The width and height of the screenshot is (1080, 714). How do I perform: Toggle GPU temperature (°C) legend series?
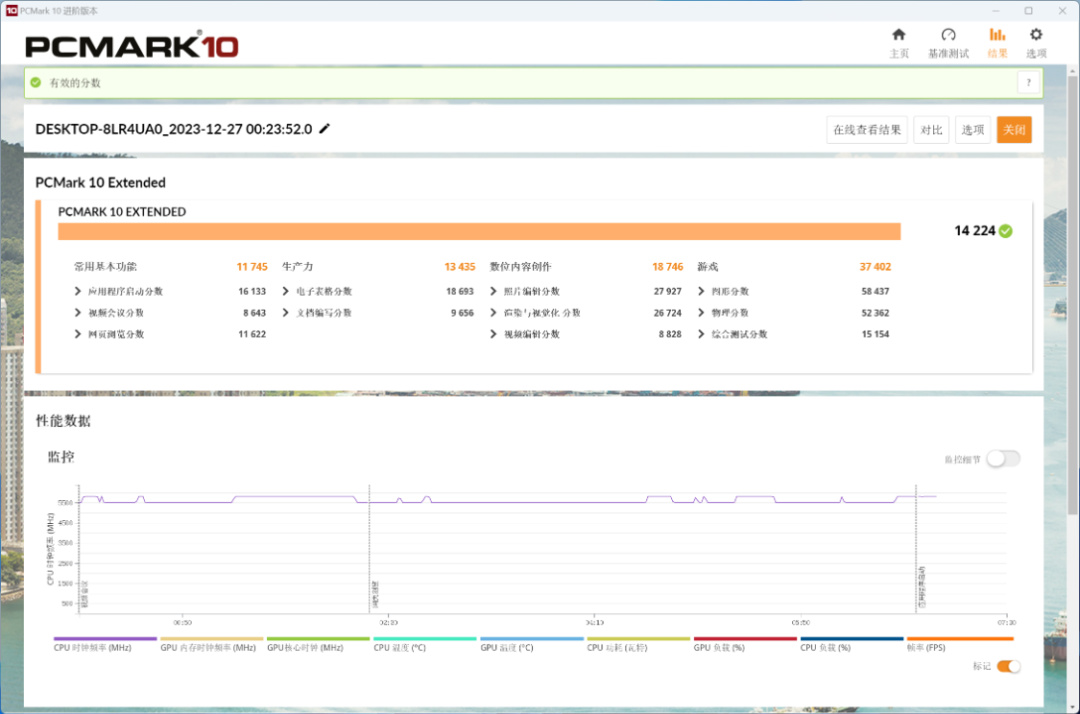[x=532, y=644]
